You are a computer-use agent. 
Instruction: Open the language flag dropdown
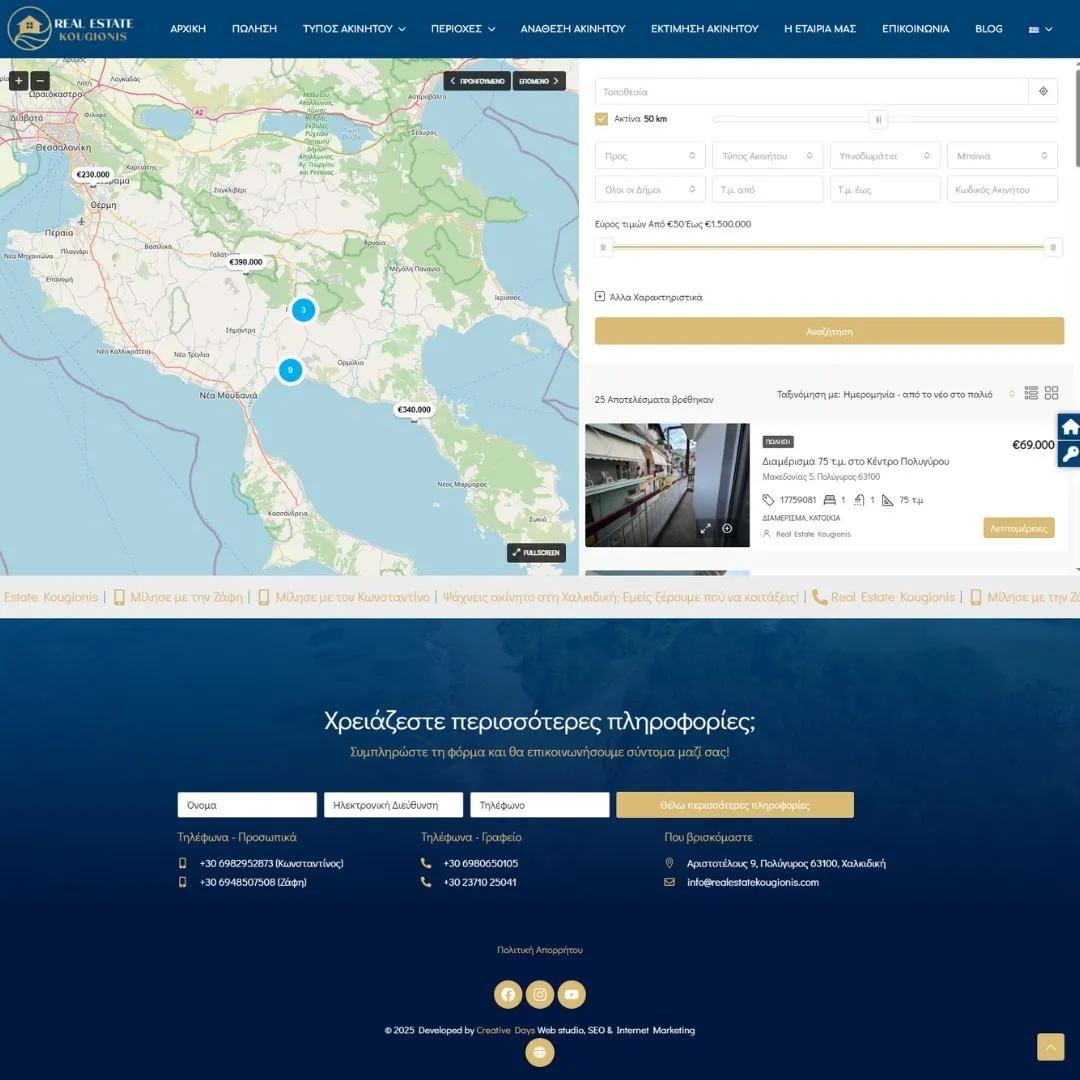click(x=1041, y=29)
